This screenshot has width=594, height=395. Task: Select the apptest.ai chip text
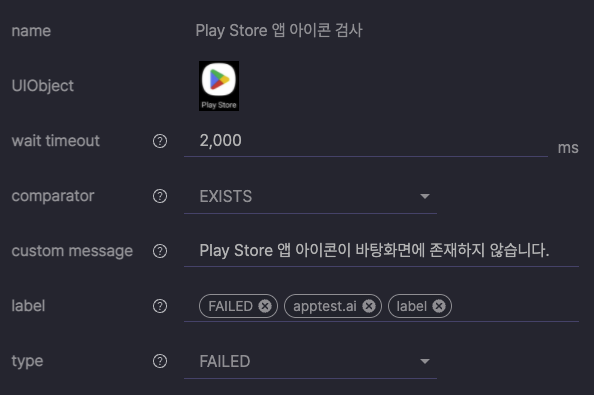pyautogui.click(x=325, y=306)
